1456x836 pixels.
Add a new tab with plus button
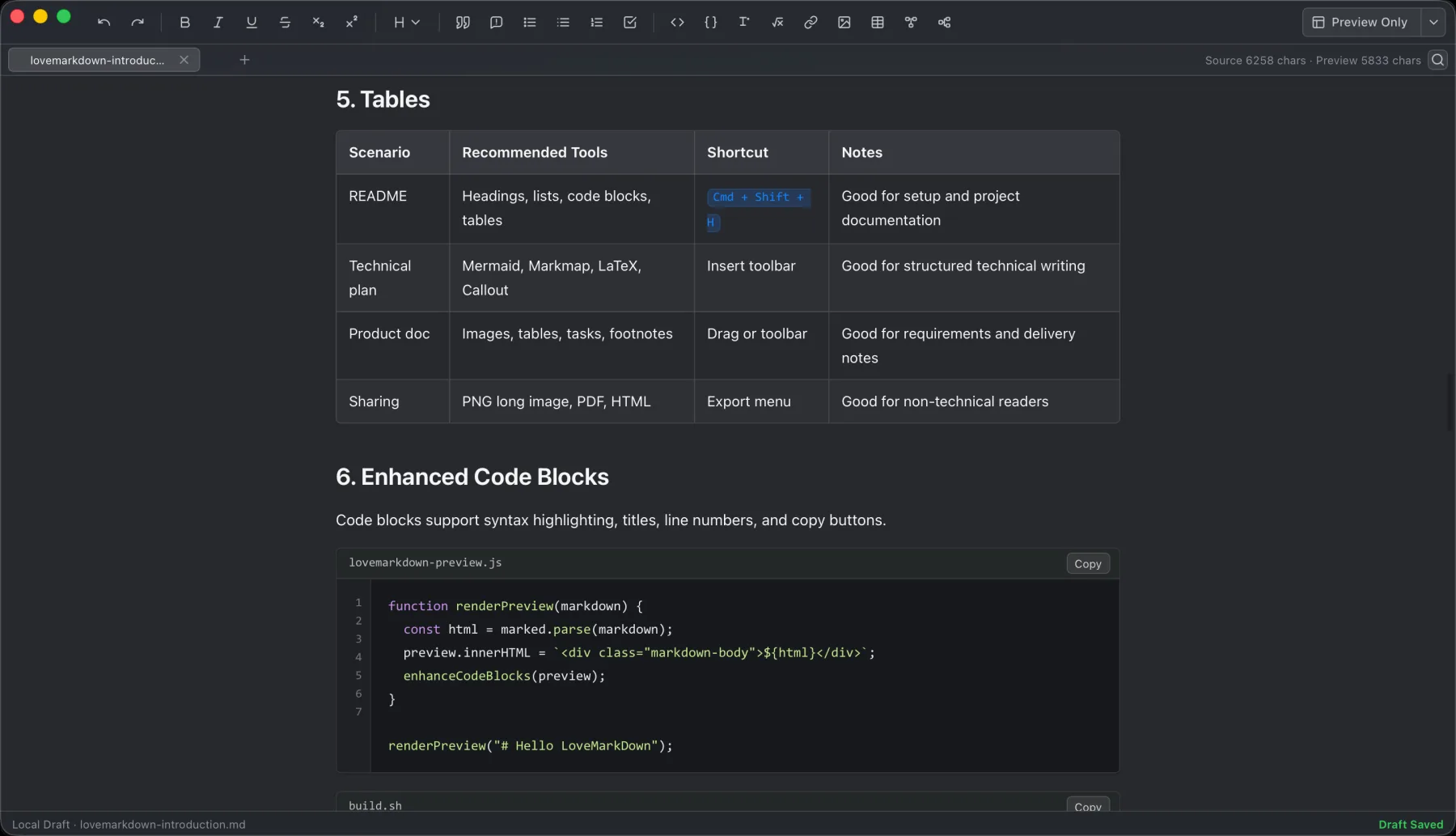[244, 60]
